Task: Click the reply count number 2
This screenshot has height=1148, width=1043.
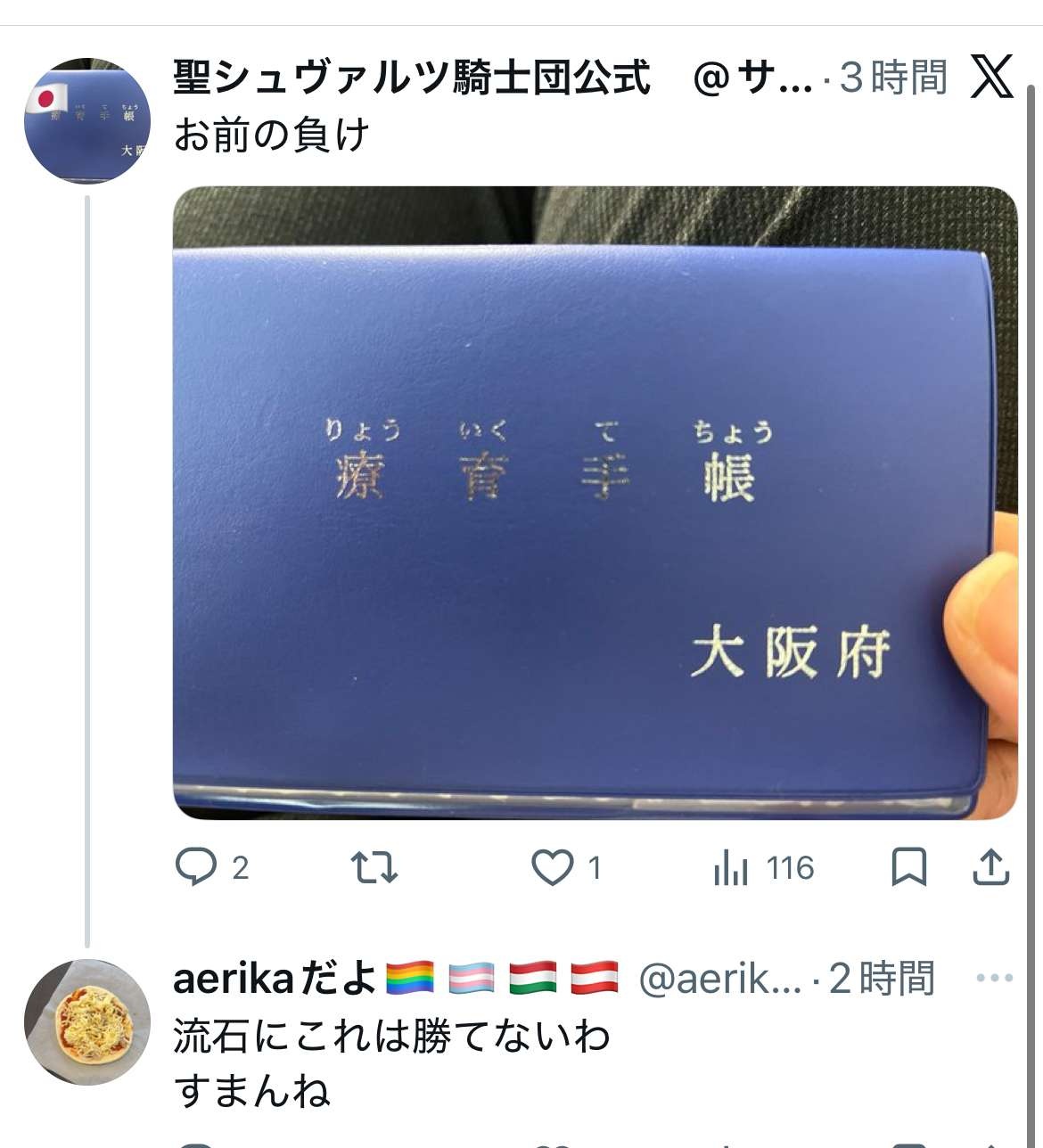Action: tap(240, 867)
